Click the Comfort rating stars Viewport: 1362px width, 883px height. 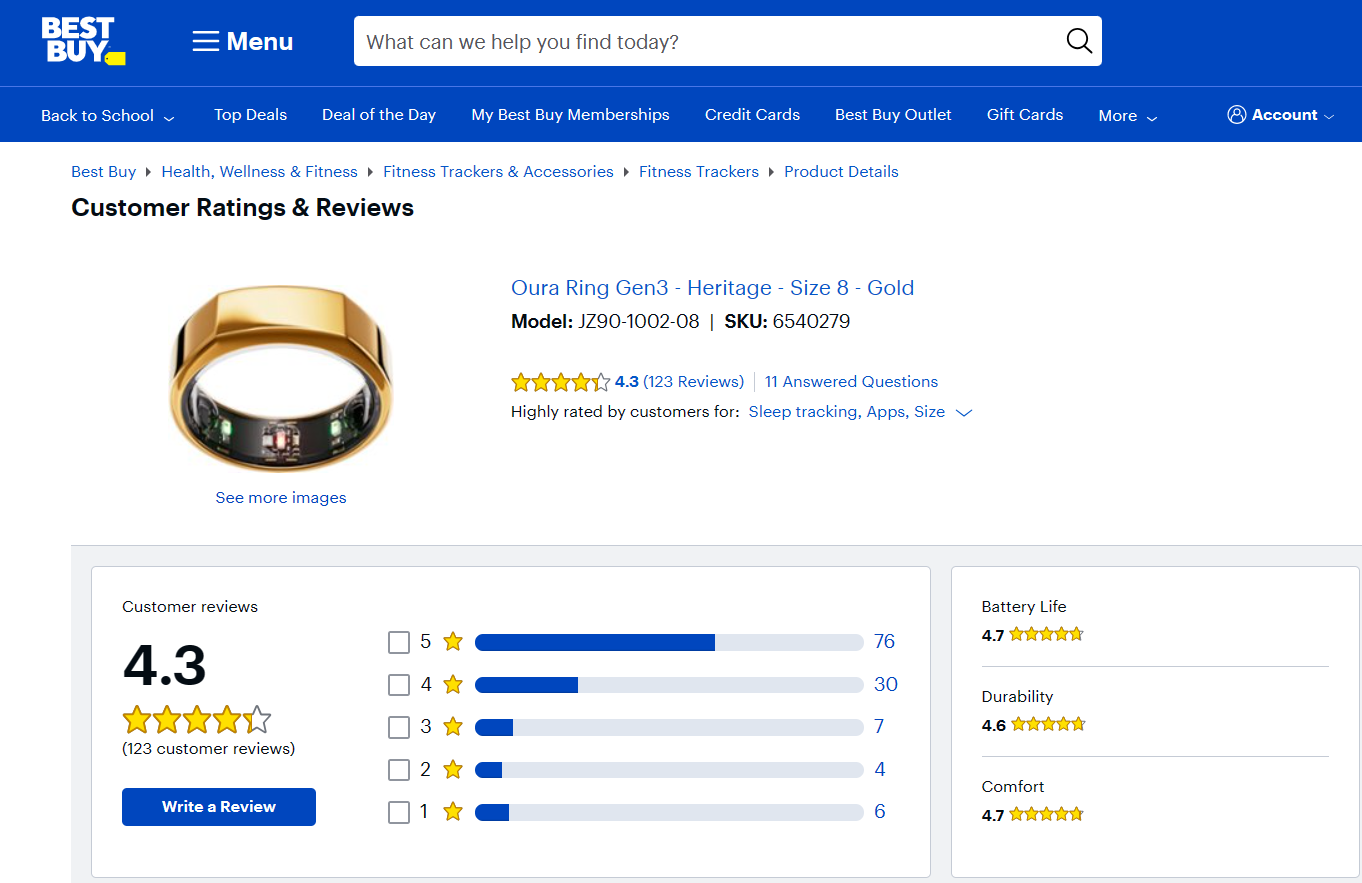pos(1046,814)
